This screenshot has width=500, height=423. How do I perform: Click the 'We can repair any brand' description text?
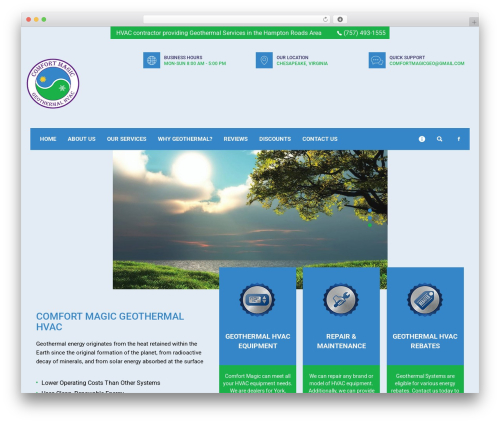click(x=341, y=383)
